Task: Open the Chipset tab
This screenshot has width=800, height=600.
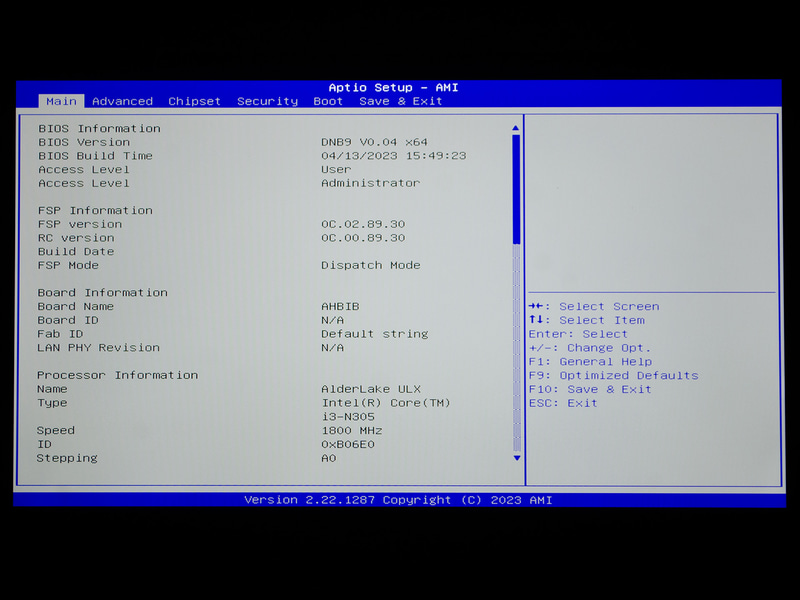Action: (194, 101)
